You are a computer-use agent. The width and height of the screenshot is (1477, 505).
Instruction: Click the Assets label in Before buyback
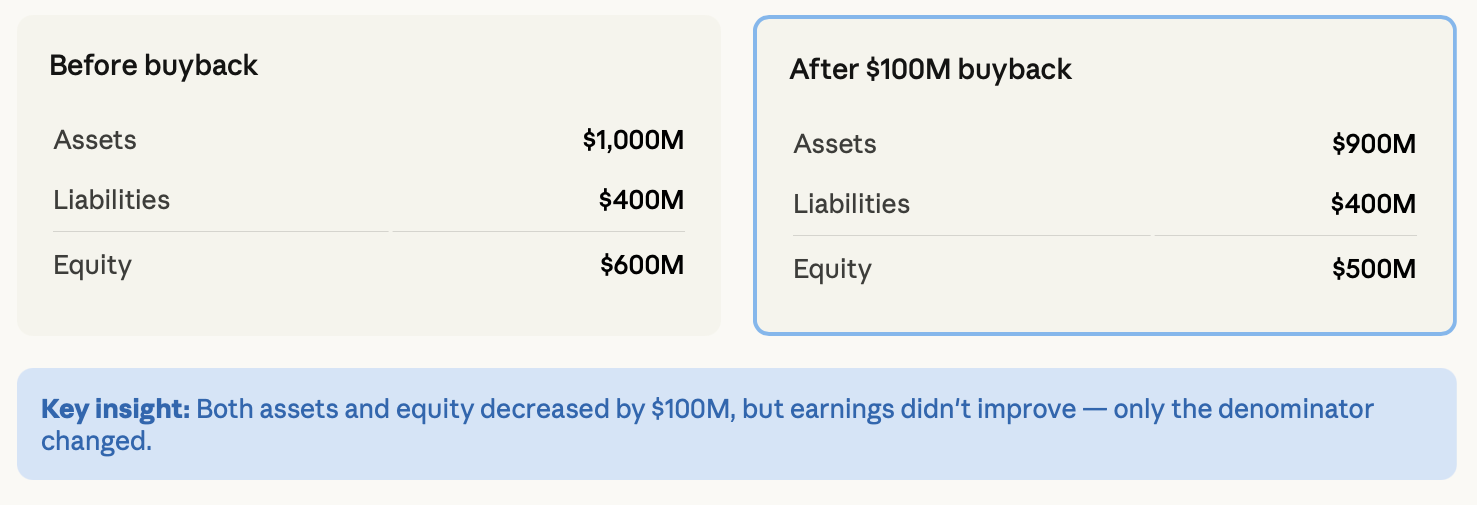(95, 140)
